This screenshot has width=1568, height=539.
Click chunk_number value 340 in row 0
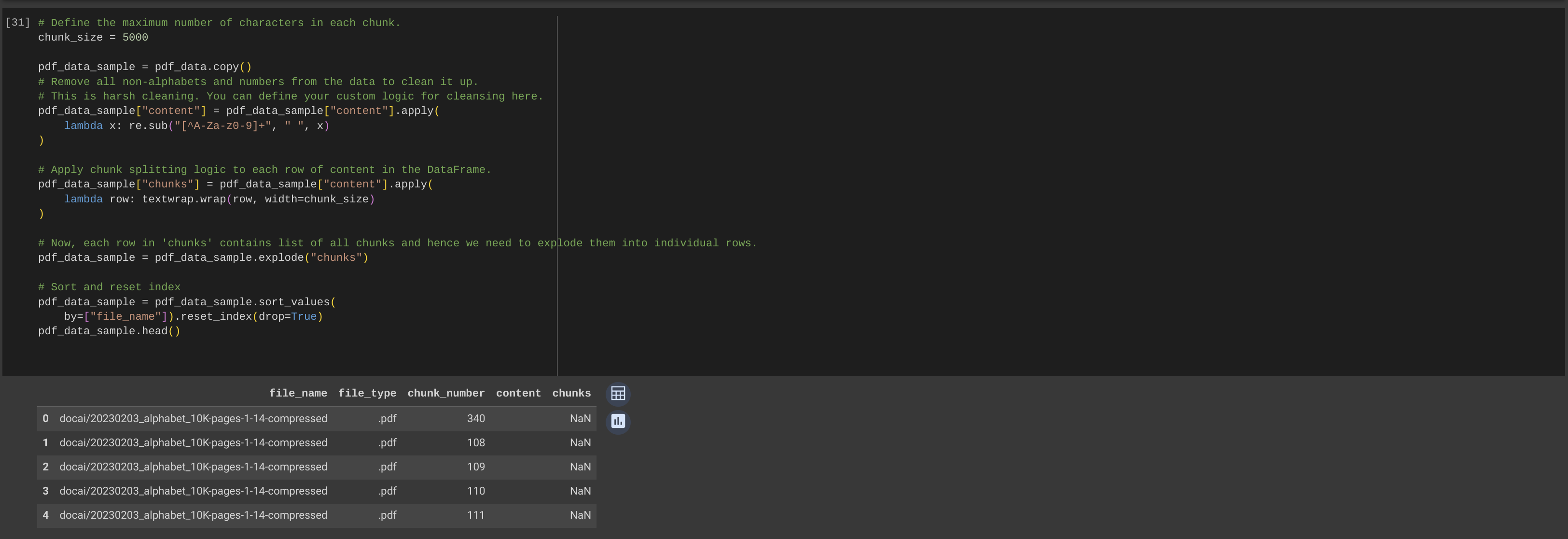coord(476,418)
